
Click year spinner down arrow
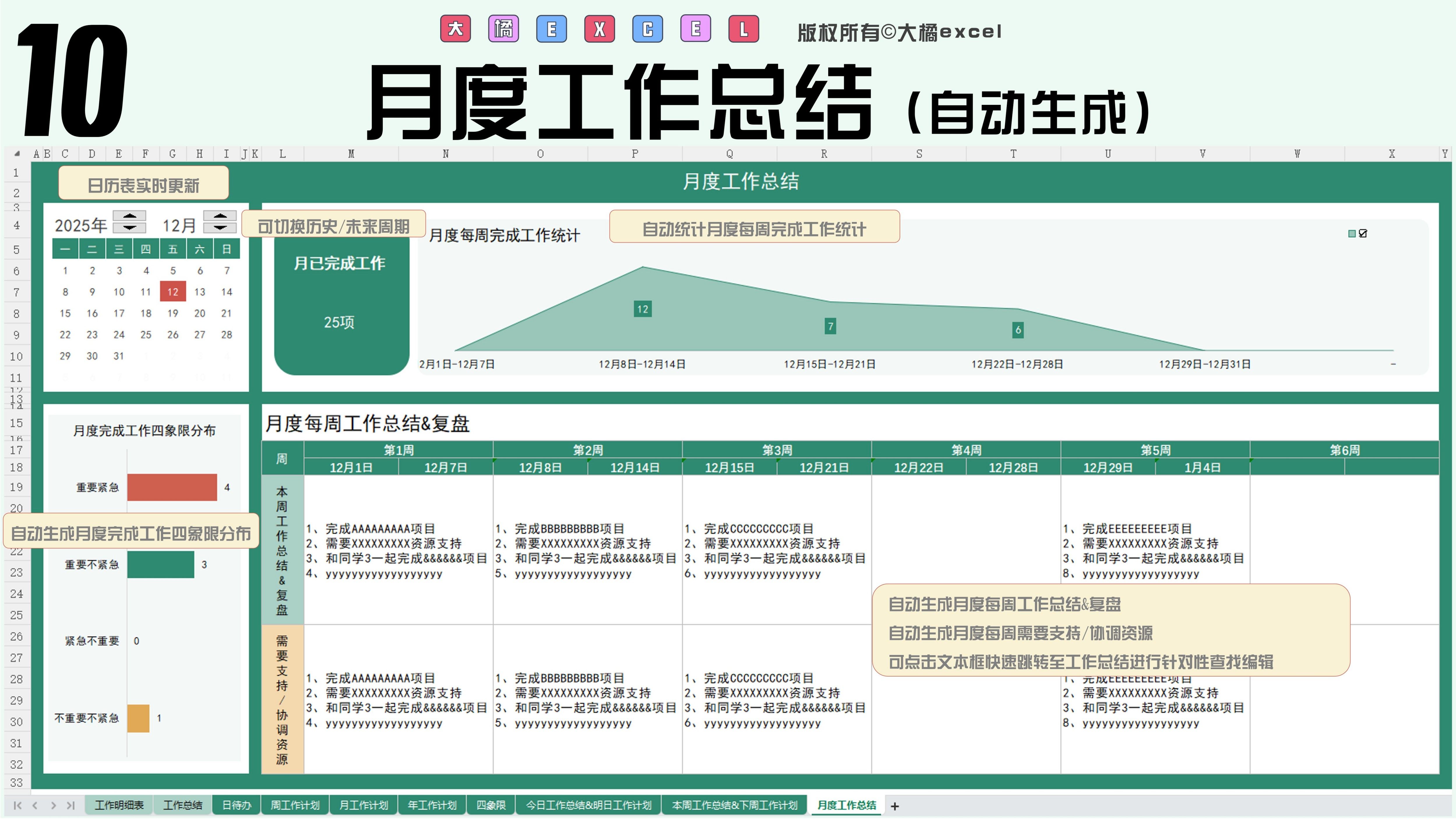[129, 227]
